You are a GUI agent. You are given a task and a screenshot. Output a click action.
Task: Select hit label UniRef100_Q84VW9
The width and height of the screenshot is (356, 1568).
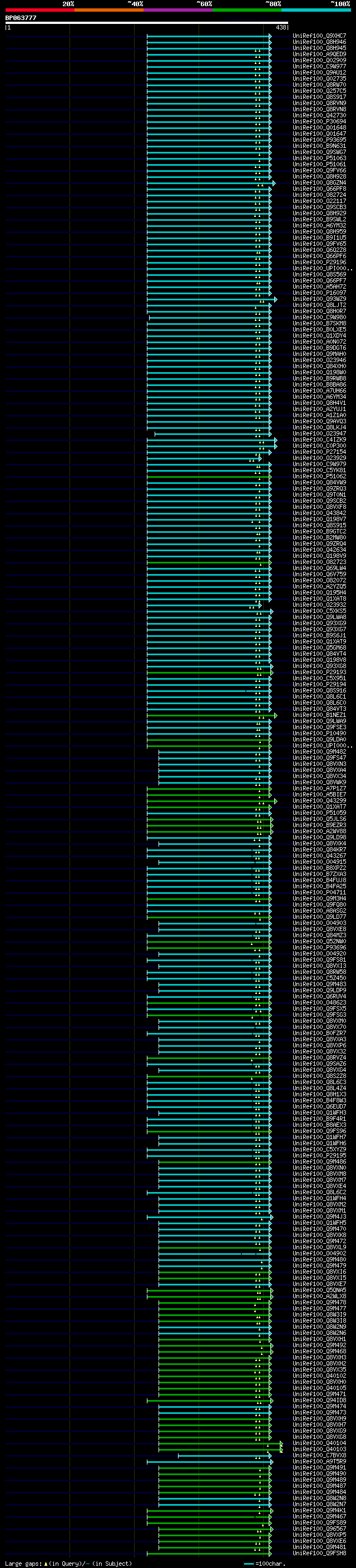click(x=319, y=482)
